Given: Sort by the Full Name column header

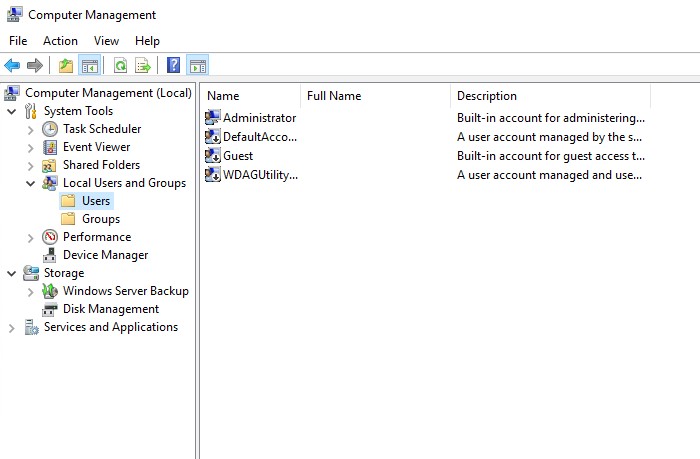Looking at the screenshot, I should click(376, 96).
